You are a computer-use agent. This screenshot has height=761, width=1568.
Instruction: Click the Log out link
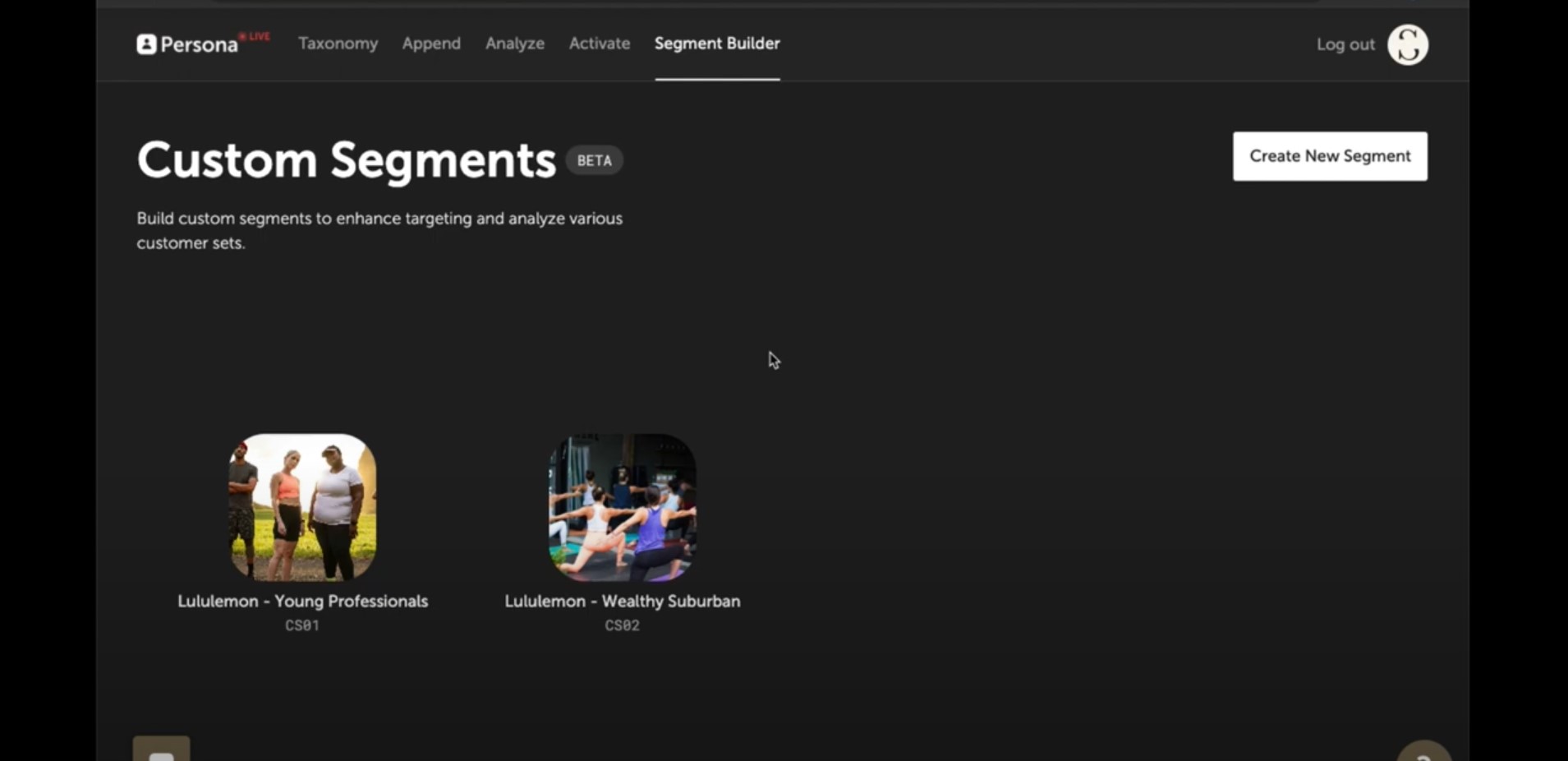point(1345,44)
